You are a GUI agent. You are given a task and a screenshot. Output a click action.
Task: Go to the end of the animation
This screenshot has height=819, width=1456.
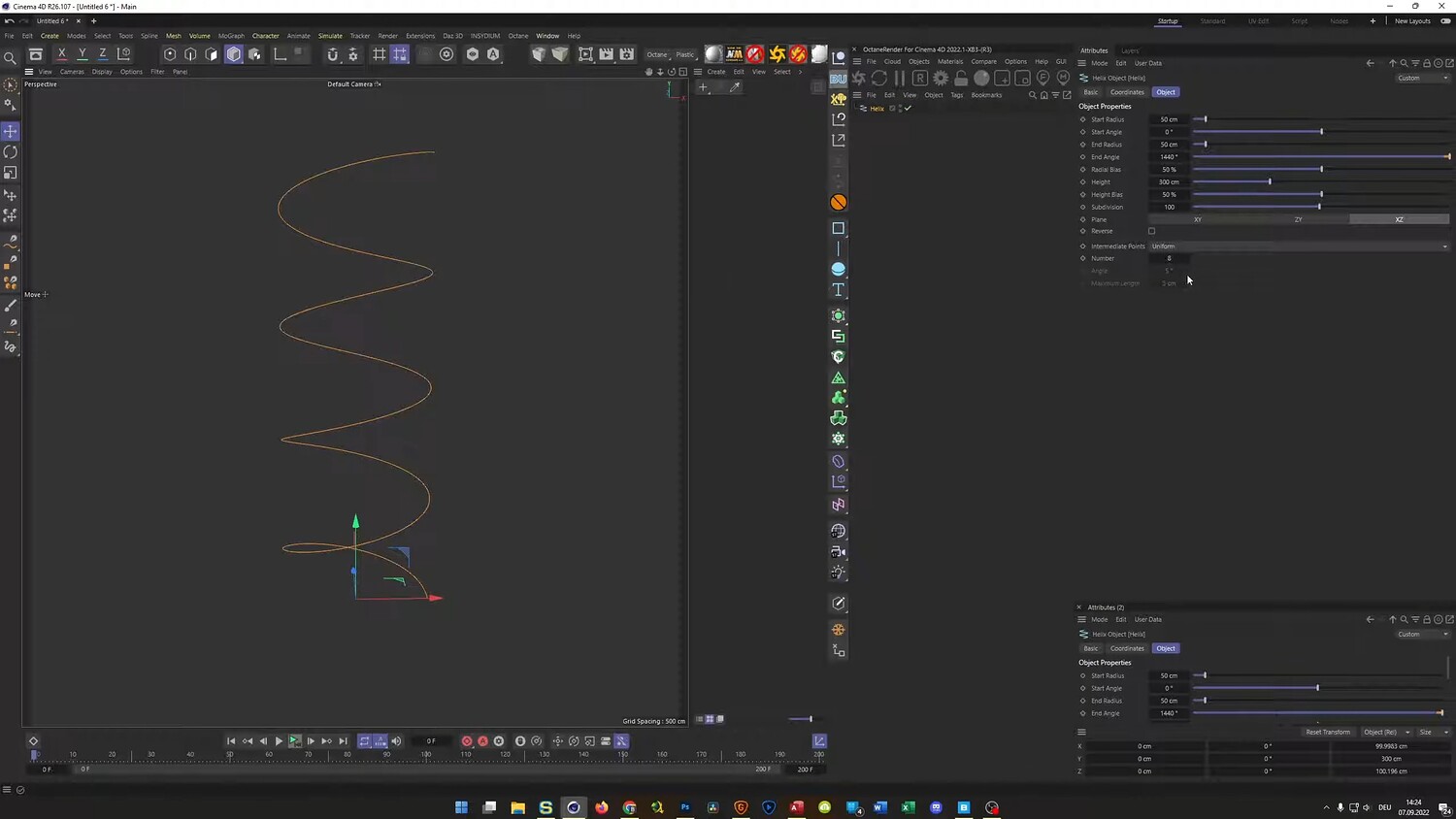(343, 741)
